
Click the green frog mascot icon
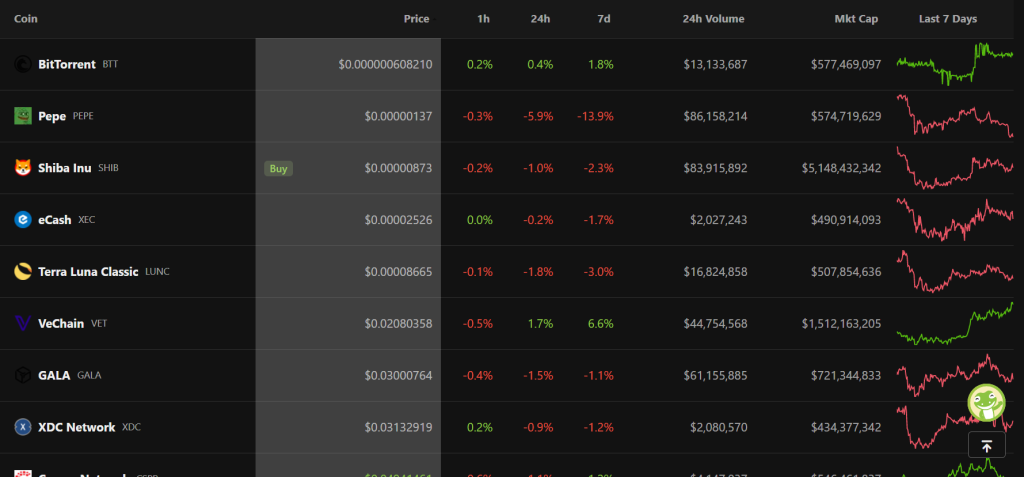[986, 402]
